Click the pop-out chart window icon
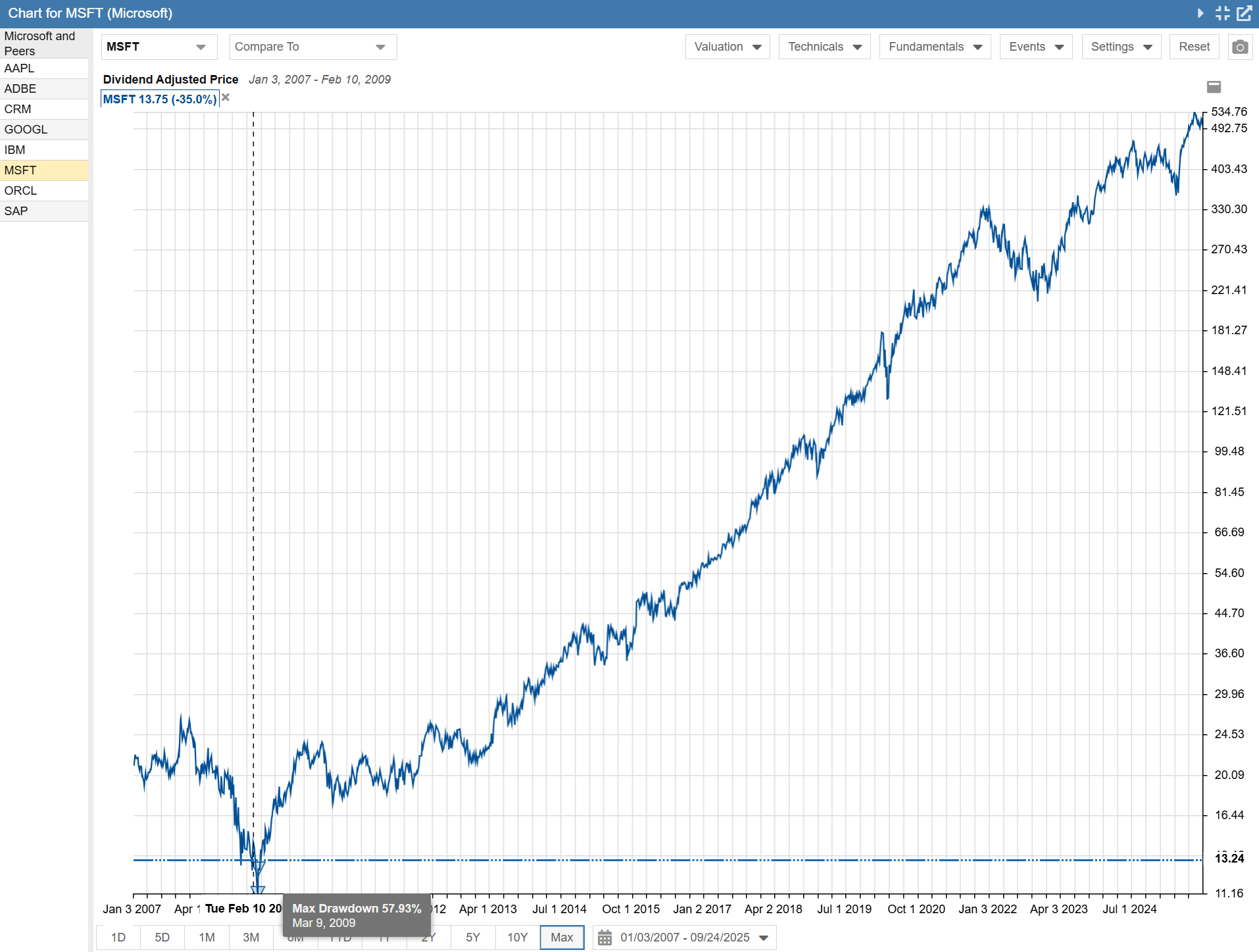Image resolution: width=1259 pixels, height=952 pixels. (1245, 13)
